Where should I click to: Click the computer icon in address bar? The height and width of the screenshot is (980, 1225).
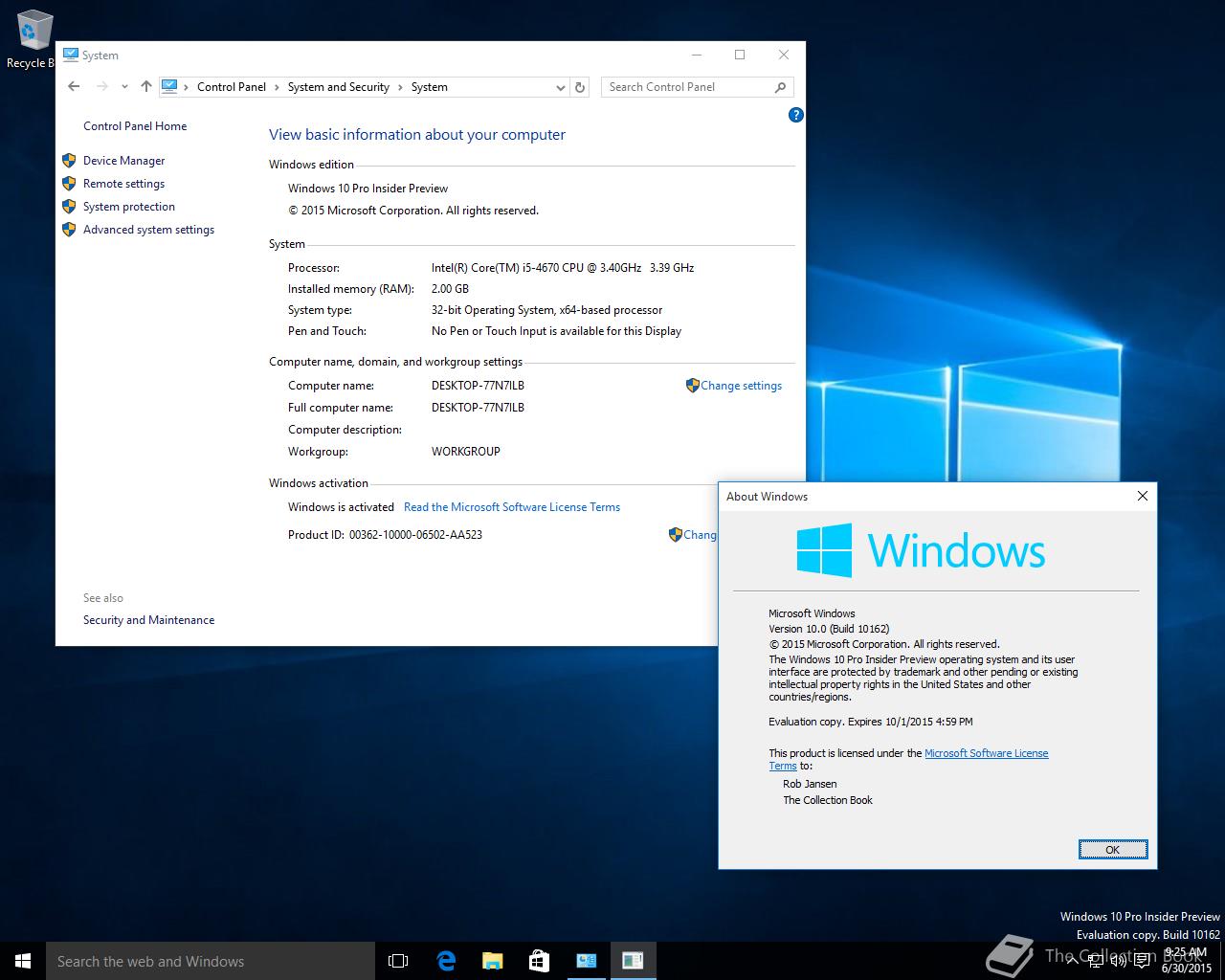pos(169,86)
